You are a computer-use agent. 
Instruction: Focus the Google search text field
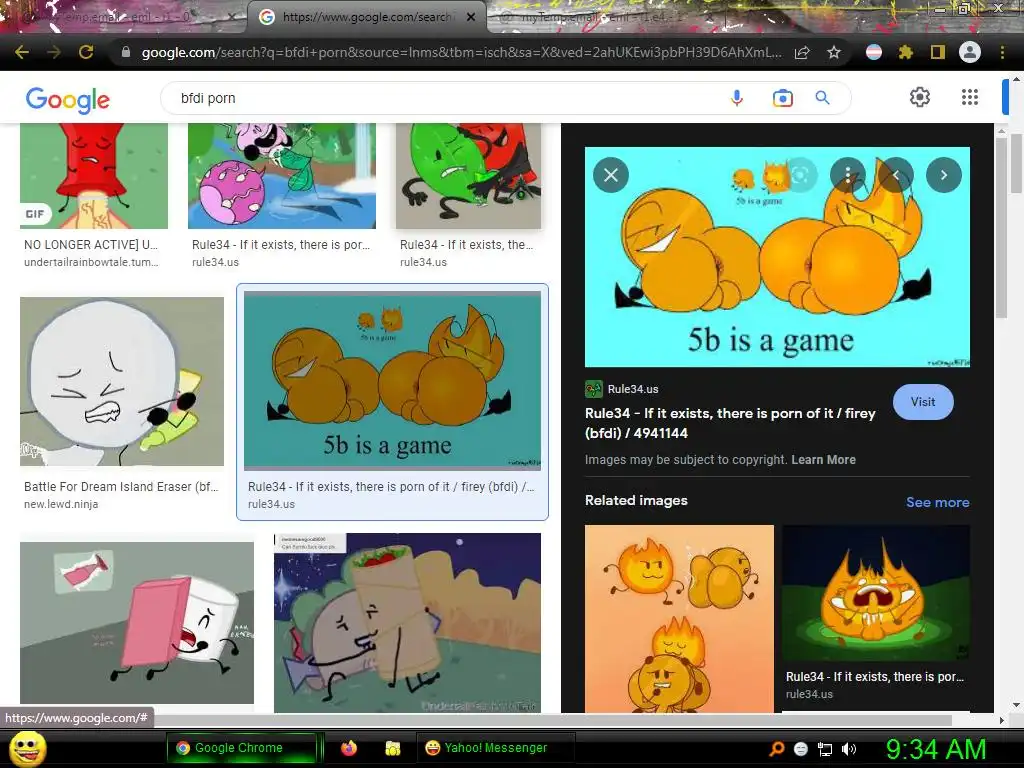point(444,98)
